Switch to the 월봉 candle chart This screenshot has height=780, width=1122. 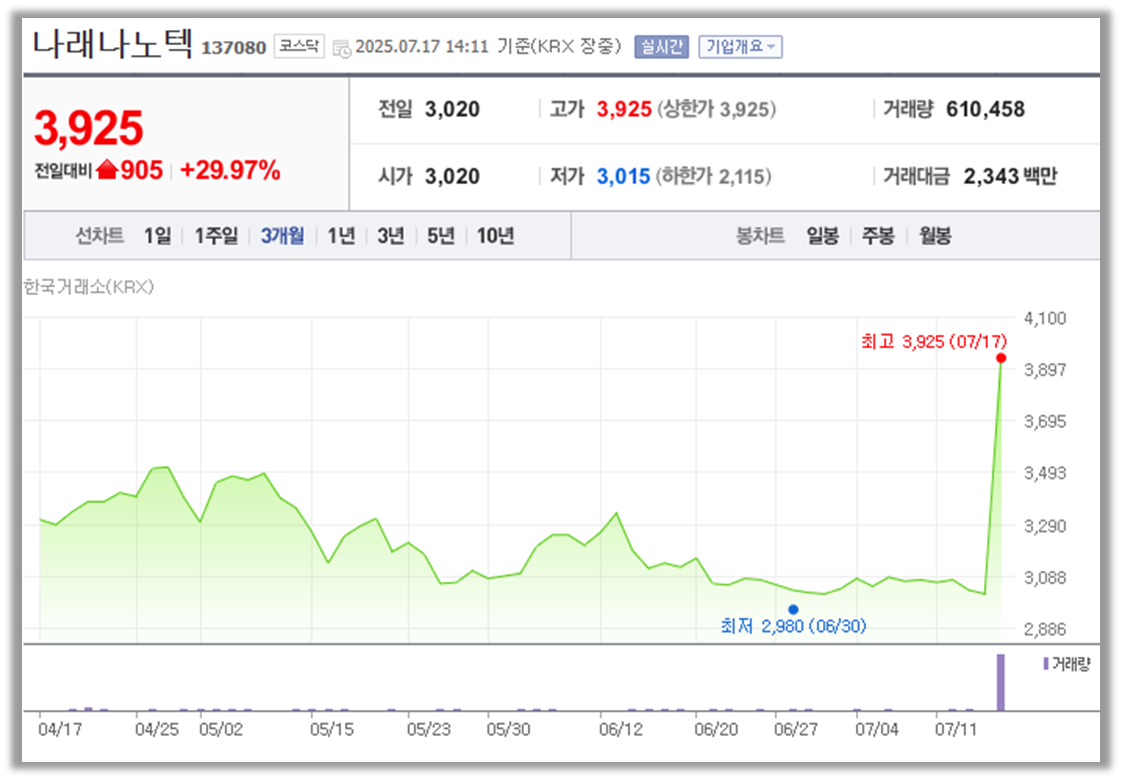click(935, 235)
